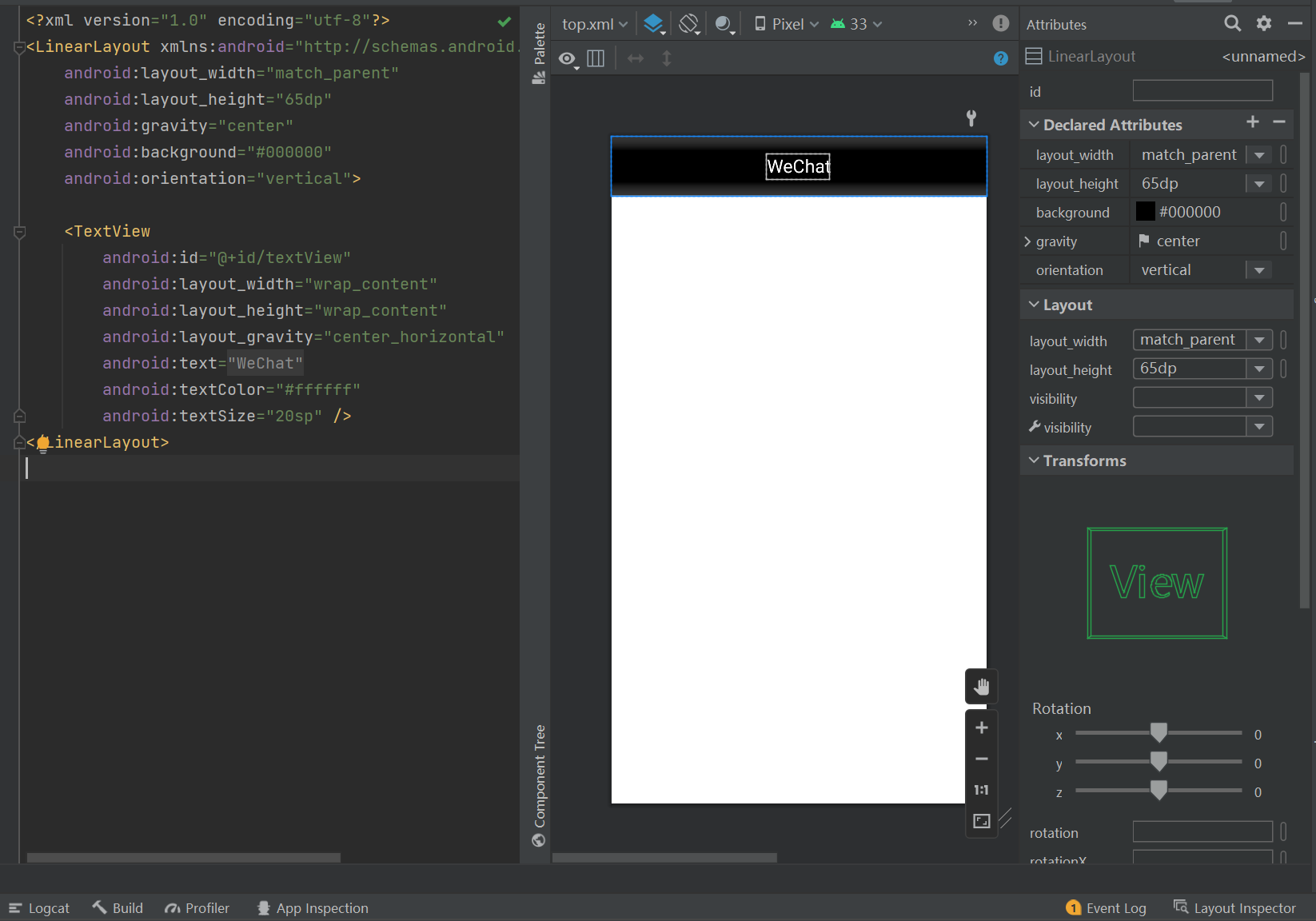Open the API 33 version dropdown
Image resolution: width=1316 pixels, height=921 pixels.
[x=856, y=24]
